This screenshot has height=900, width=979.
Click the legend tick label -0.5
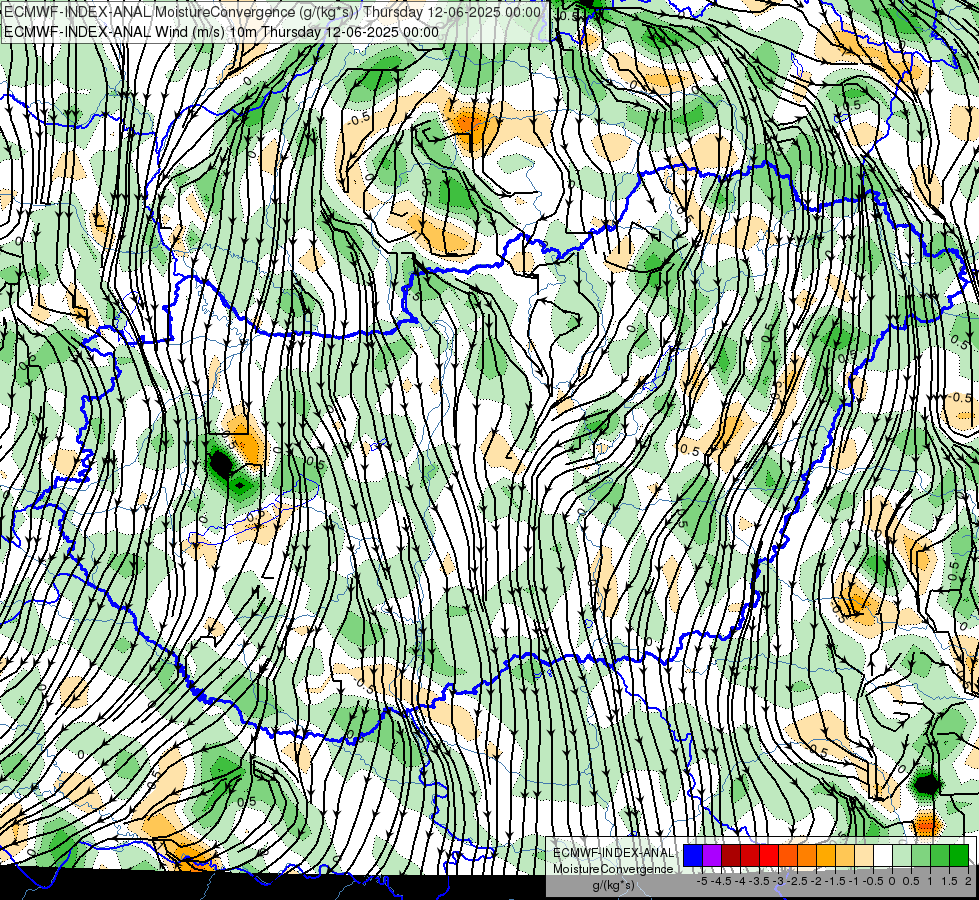click(x=873, y=881)
